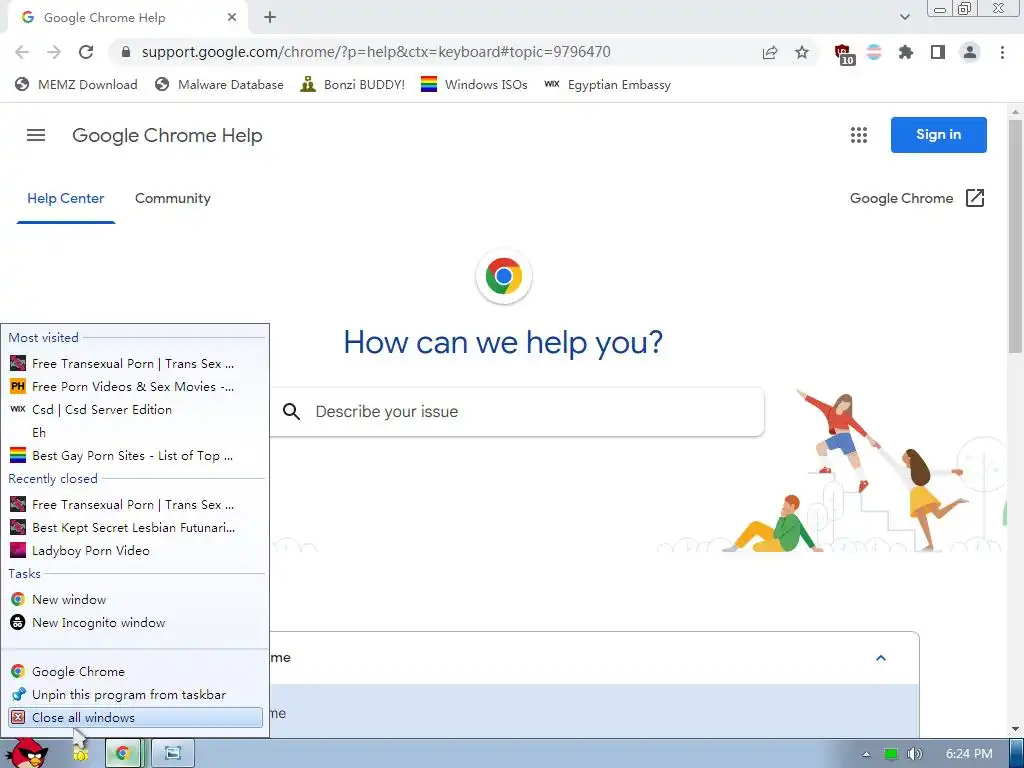This screenshot has width=1024, height=768.
Task: Open the Start menu angry bird button
Action: coord(27,753)
